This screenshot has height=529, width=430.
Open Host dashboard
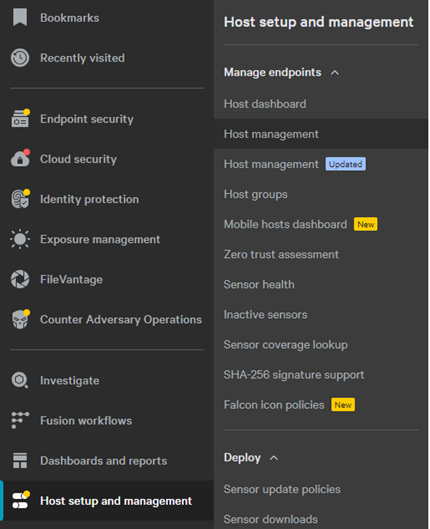[265, 104]
